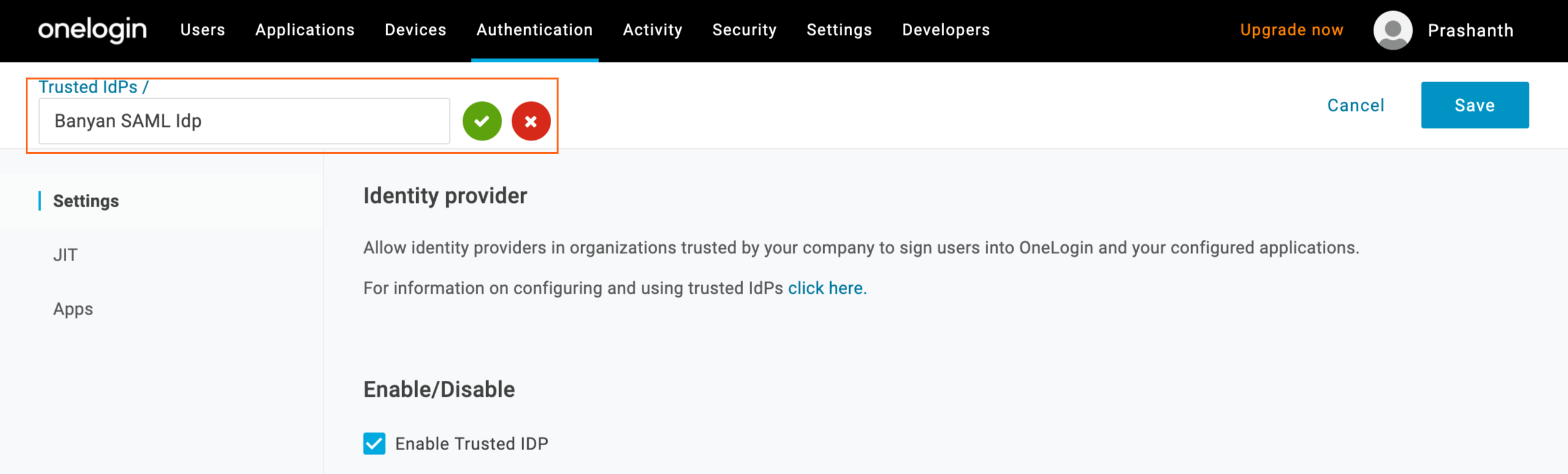The width and height of the screenshot is (1568, 474).
Task: Open the Authentication menu
Action: click(x=535, y=30)
